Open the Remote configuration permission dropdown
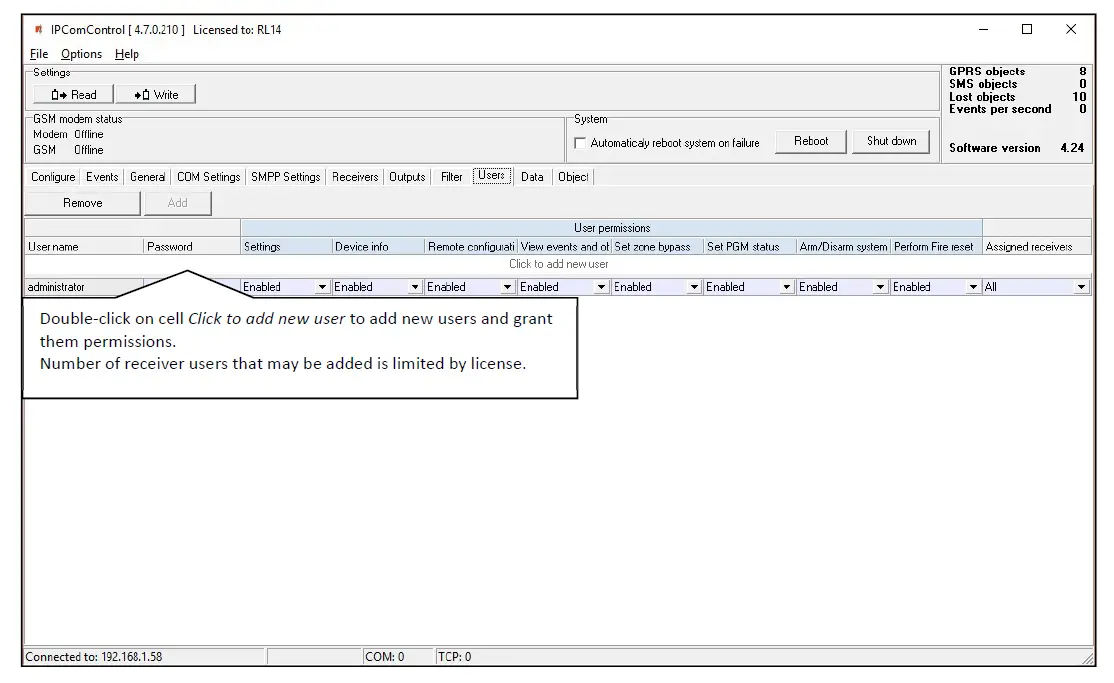 [507, 287]
